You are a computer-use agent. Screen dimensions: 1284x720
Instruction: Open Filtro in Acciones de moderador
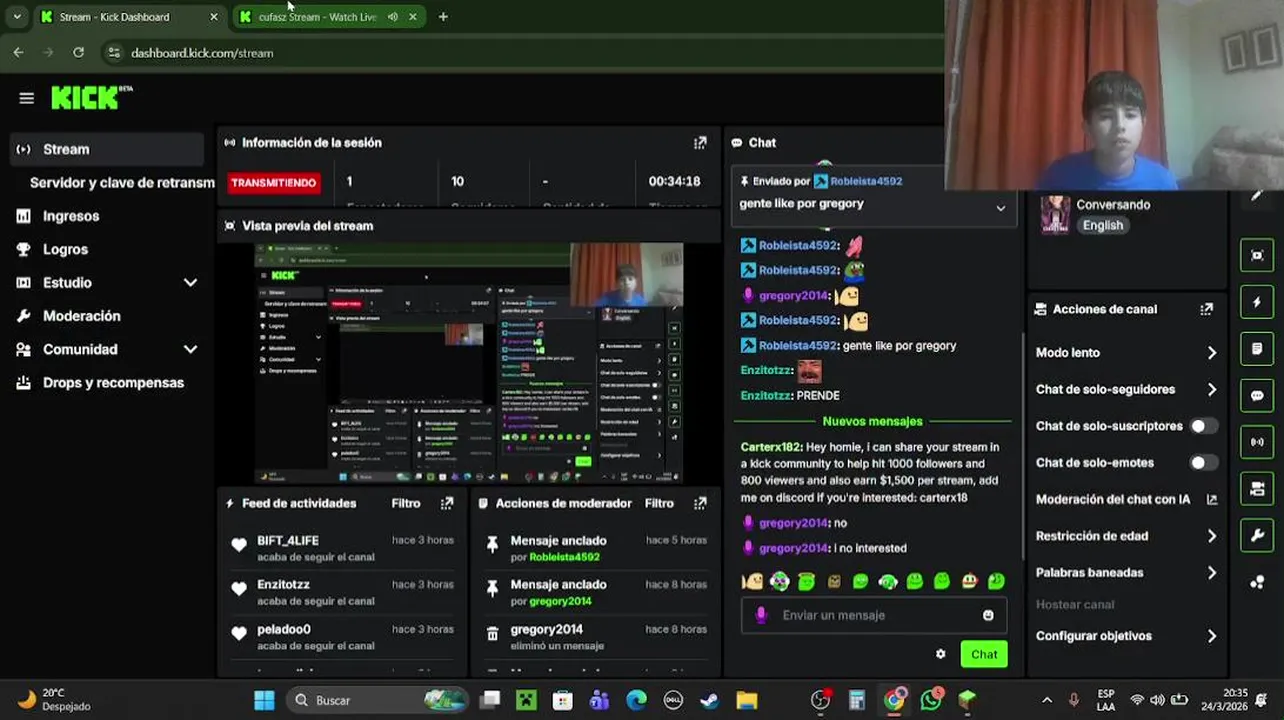659,503
